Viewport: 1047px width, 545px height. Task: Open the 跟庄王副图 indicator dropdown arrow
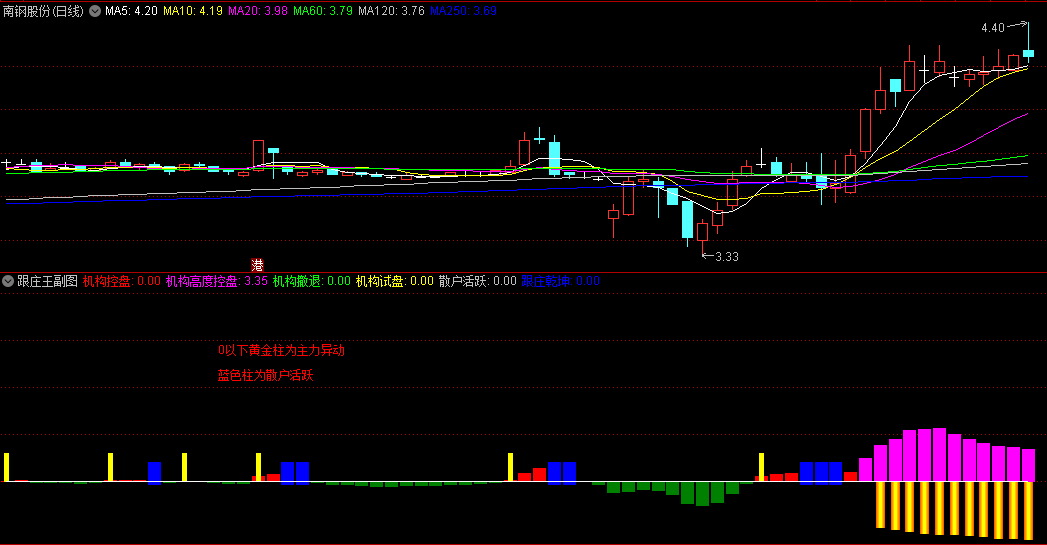(8, 281)
